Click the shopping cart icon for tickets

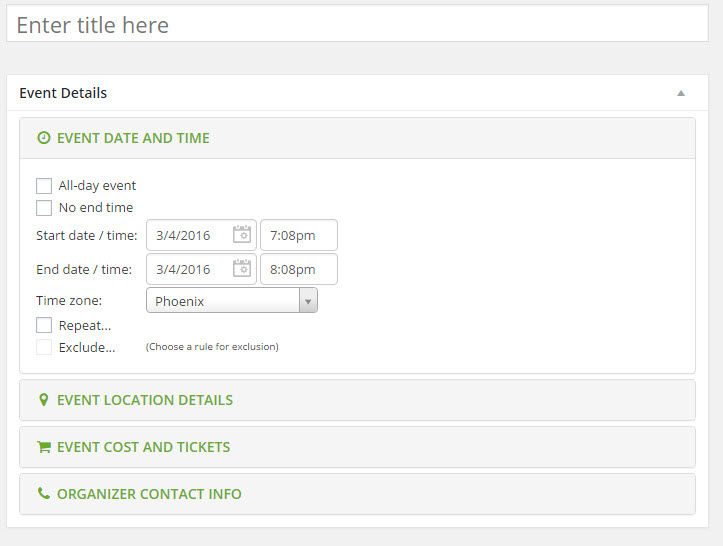click(44, 447)
